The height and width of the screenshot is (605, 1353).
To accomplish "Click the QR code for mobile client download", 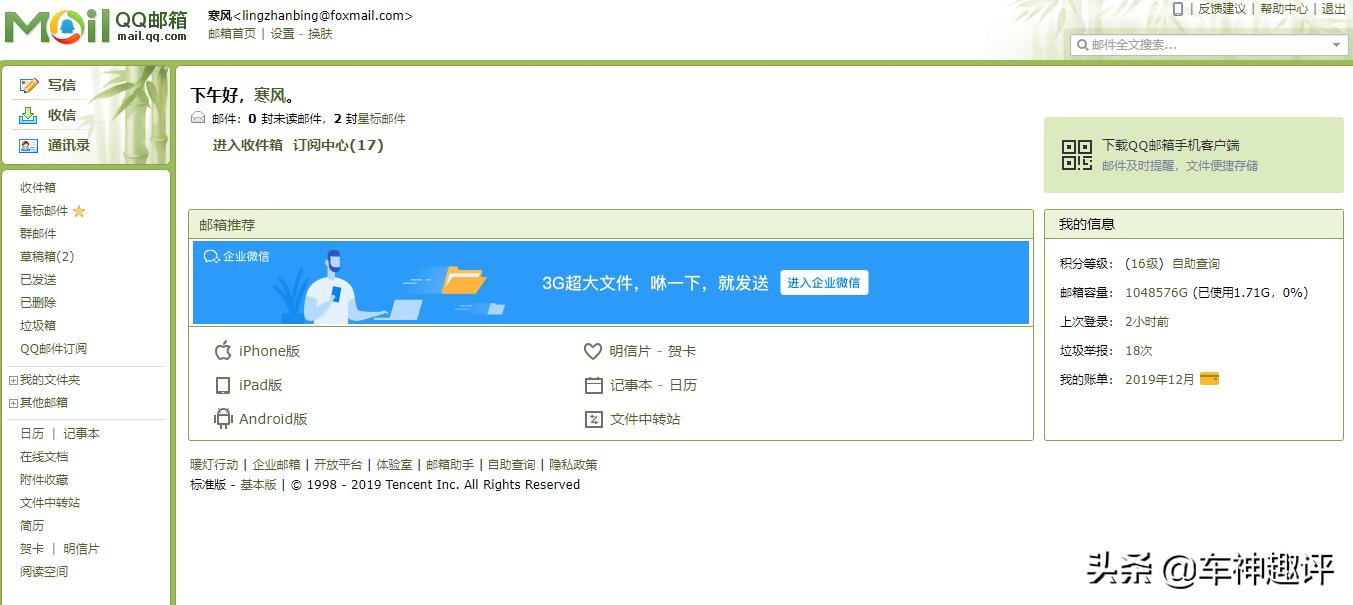I will (1075, 156).
